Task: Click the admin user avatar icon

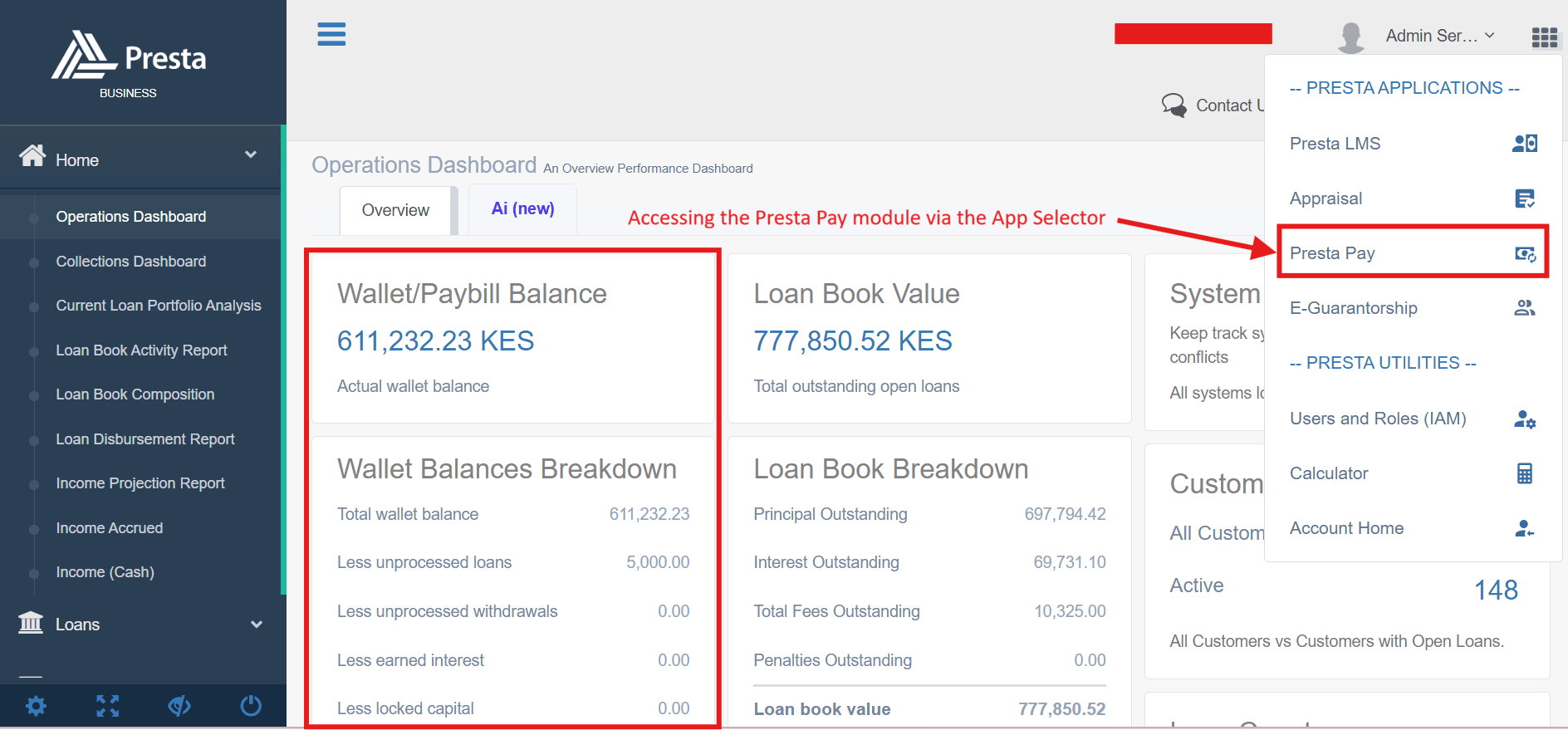Action: 1351,37
